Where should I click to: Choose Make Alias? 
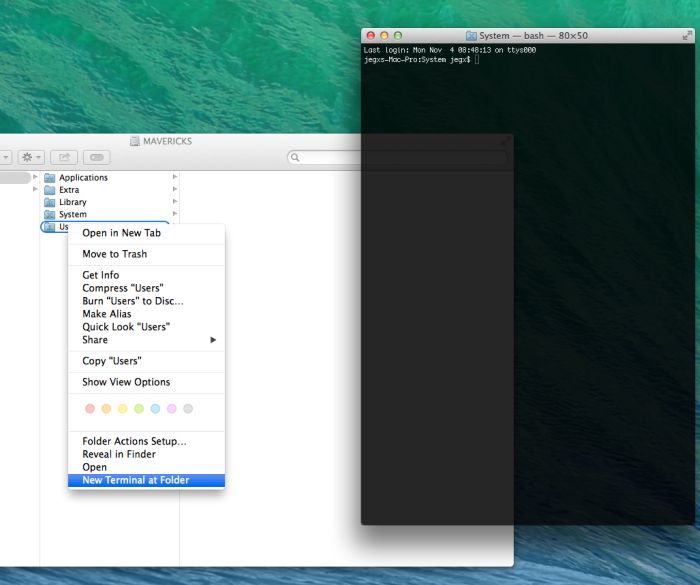[x=146, y=314]
